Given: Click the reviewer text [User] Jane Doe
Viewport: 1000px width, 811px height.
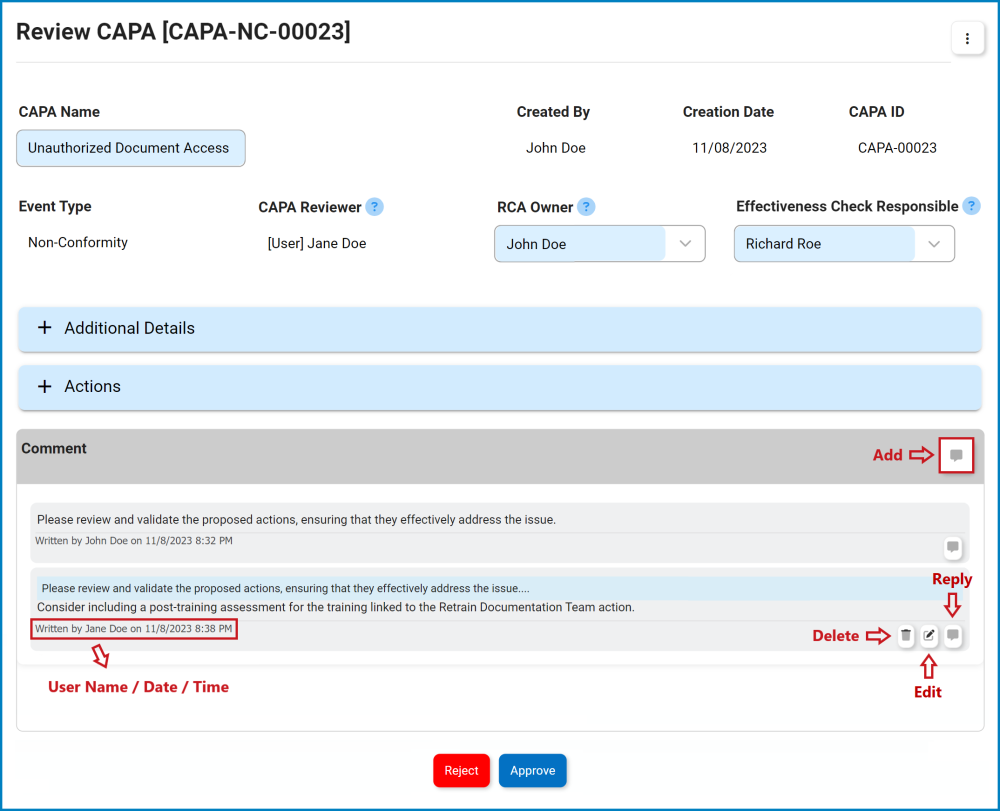Looking at the screenshot, I should coord(317,243).
